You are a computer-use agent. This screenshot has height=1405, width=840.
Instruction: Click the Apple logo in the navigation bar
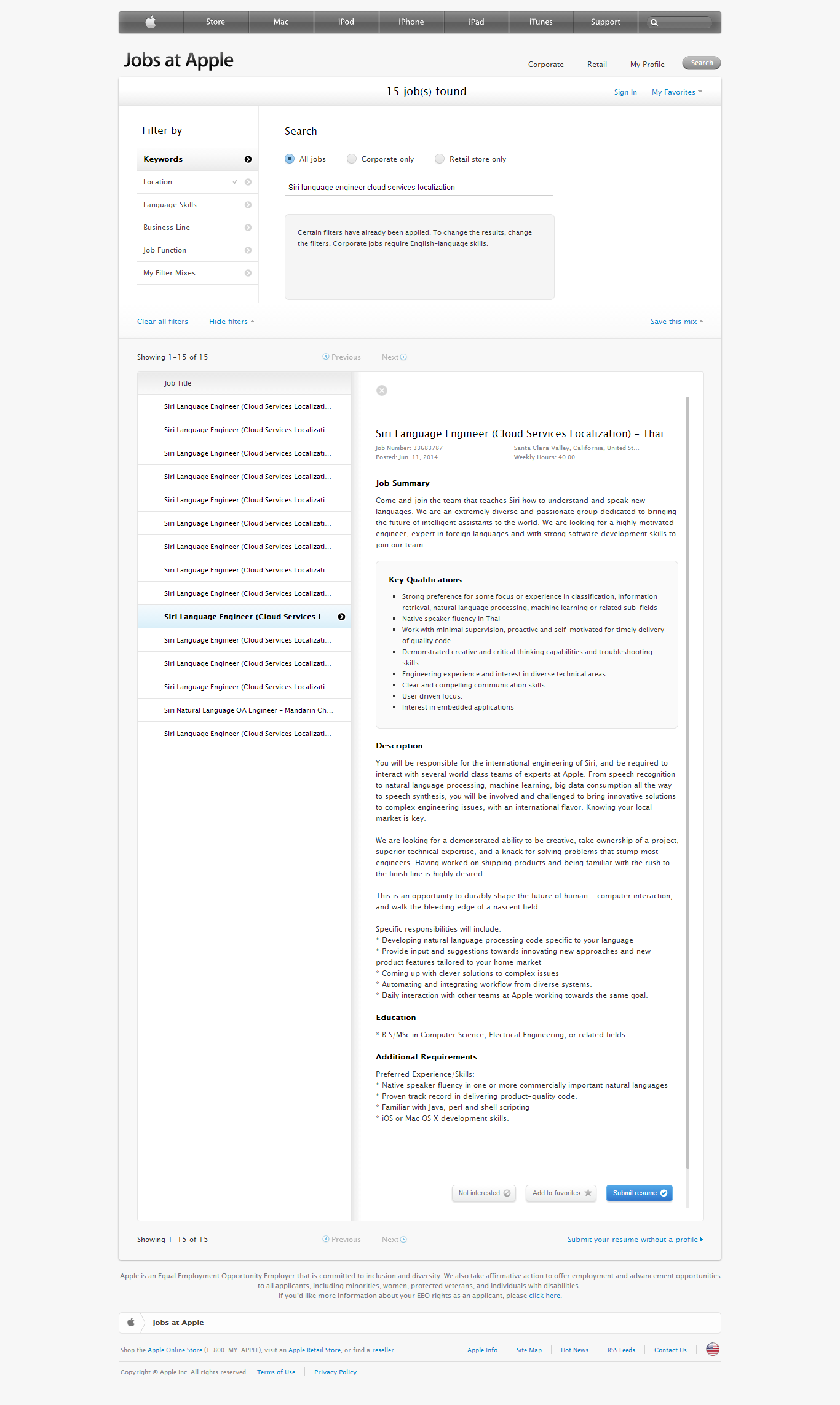click(x=151, y=22)
